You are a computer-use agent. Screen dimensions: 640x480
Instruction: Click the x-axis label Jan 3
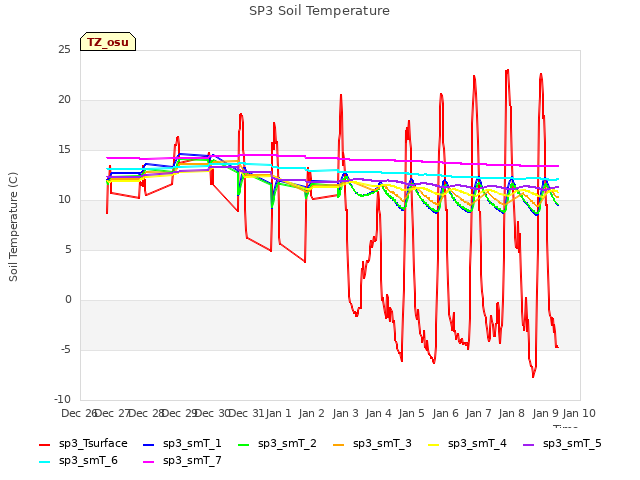[x=345, y=413]
